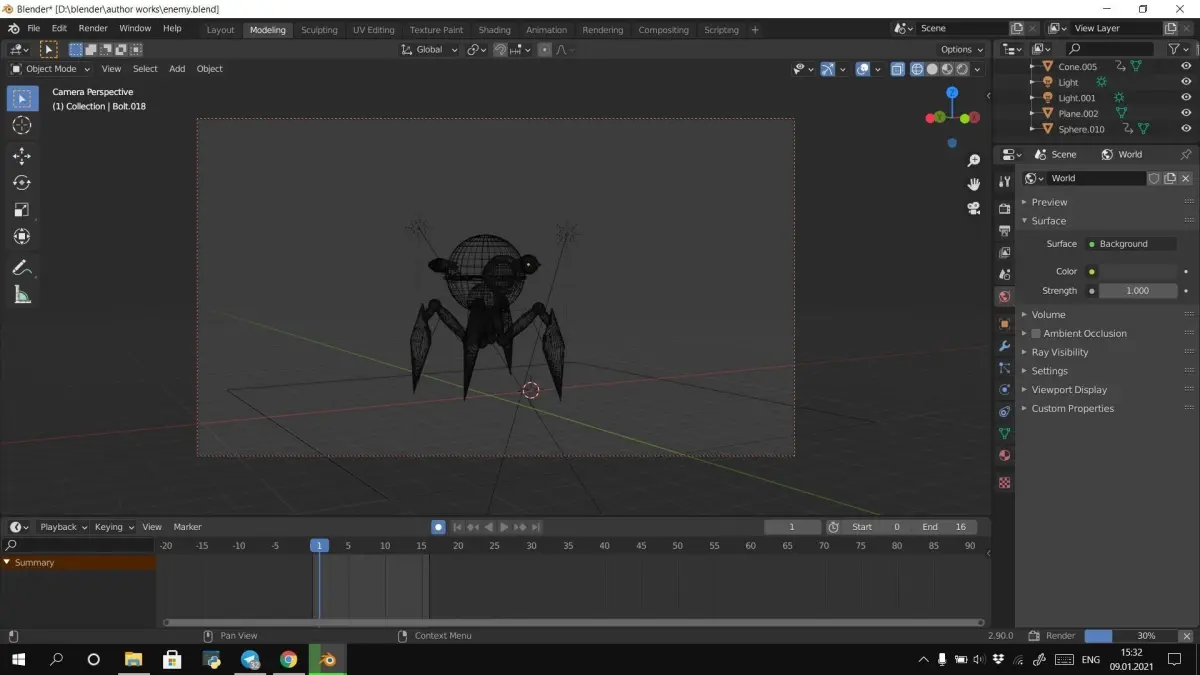
Task: Select the Scale tool
Action: point(22,210)
